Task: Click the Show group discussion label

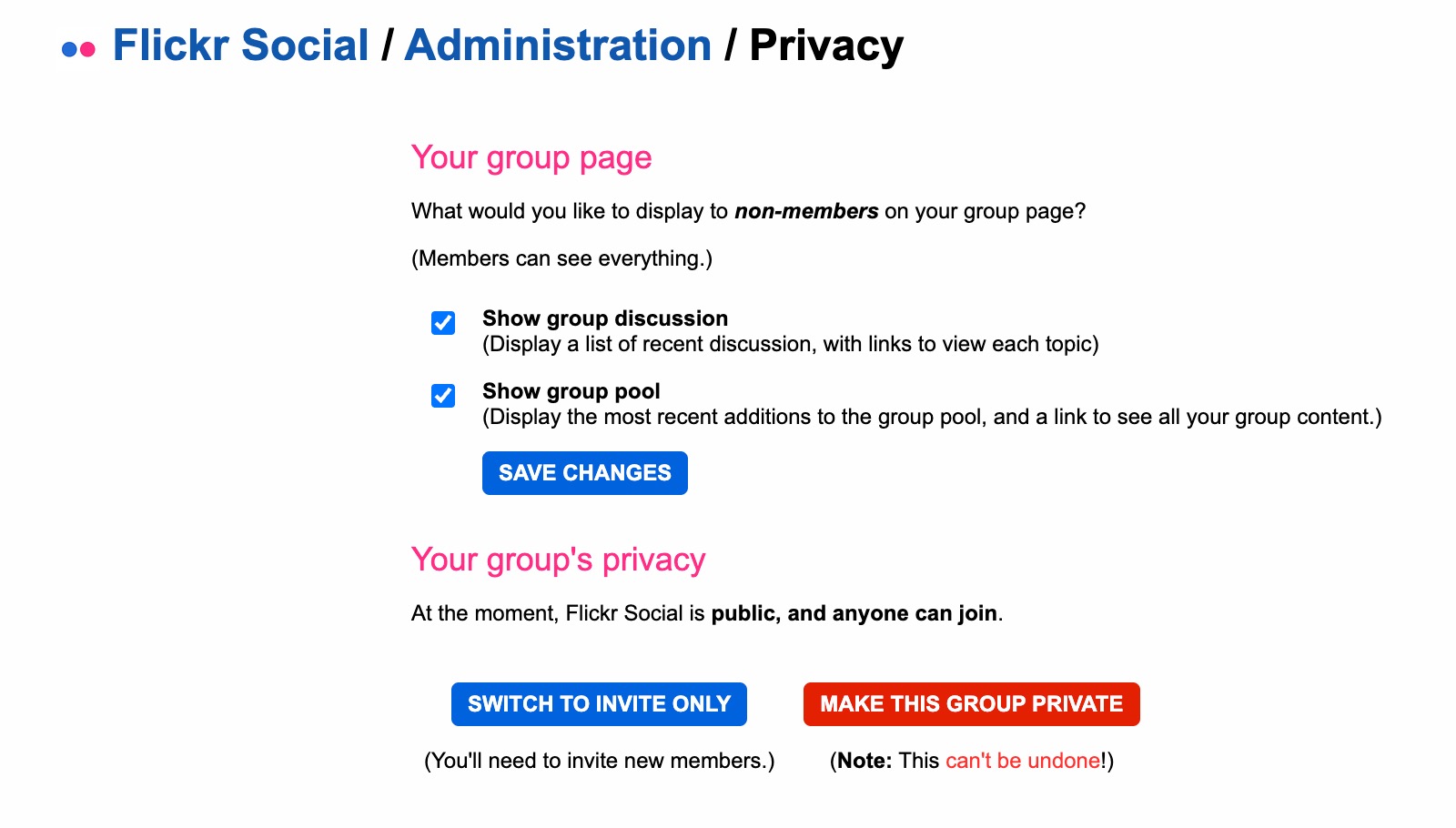Action: click(605, 318)
